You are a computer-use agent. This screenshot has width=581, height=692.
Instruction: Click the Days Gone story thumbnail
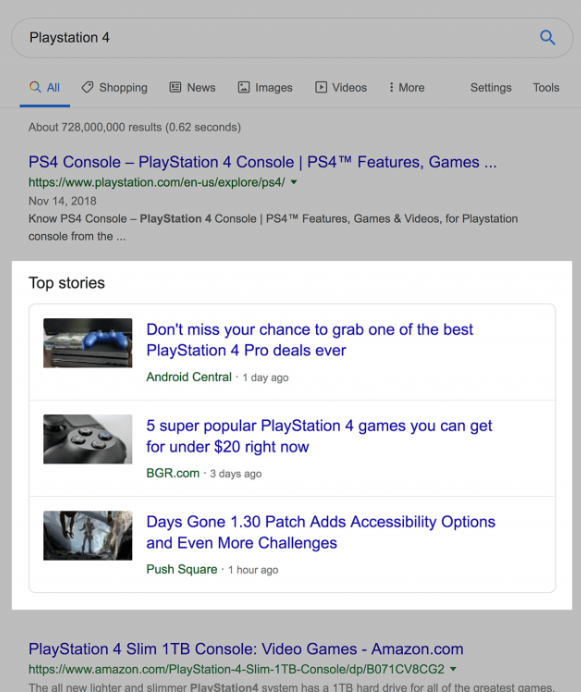click(x=87, y=535)
